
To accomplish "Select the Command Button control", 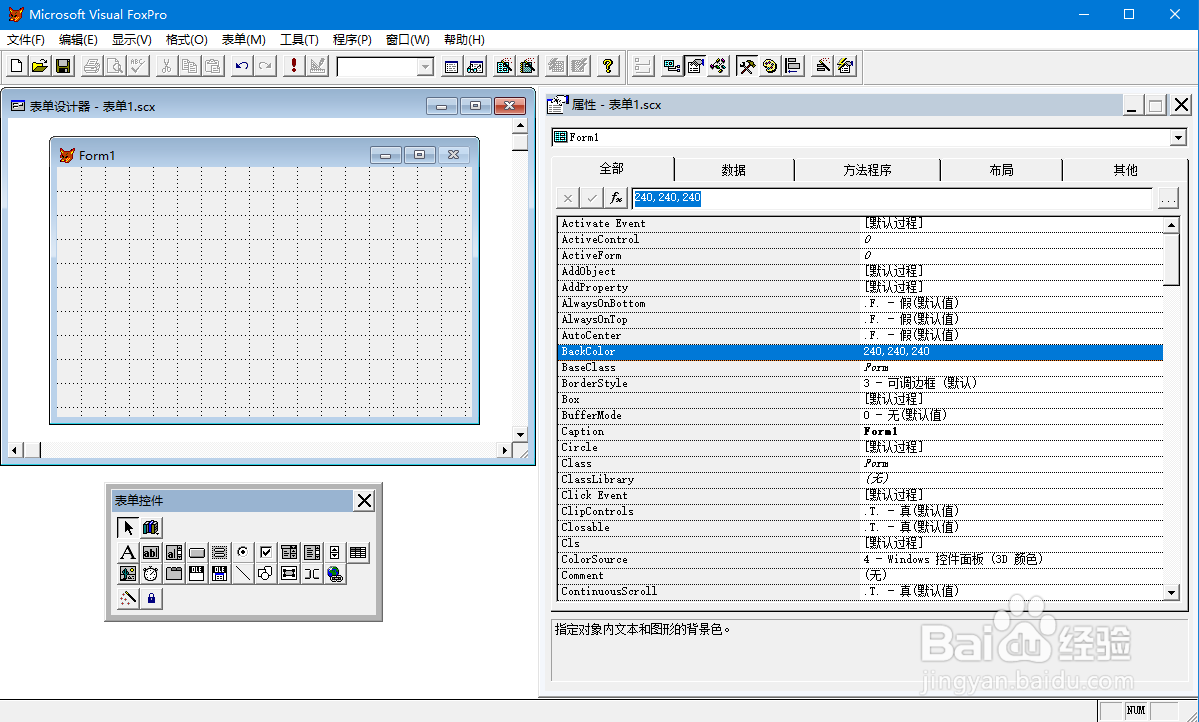I will [x=197, y=552].
